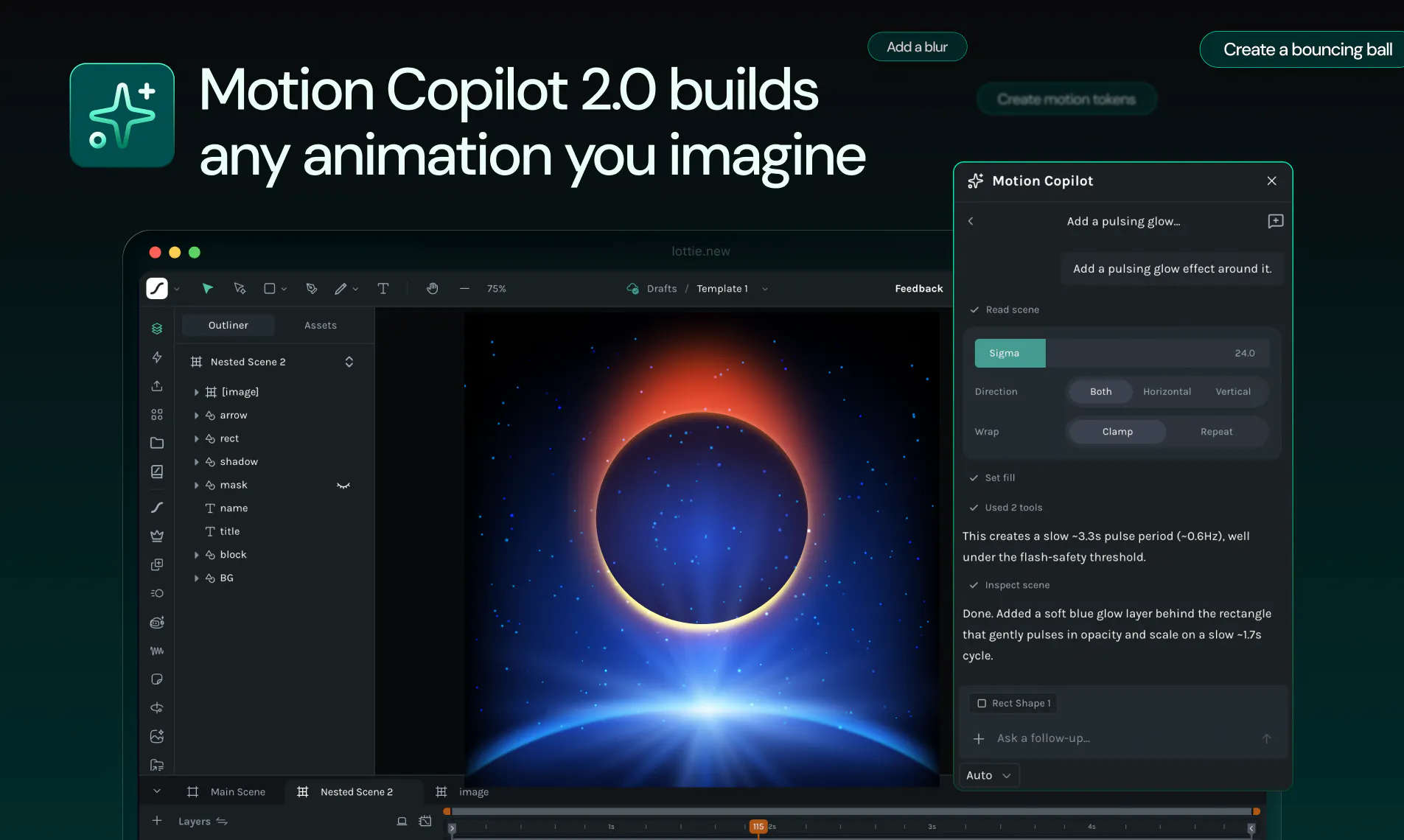Select the hand pan tool
The height and width of the screenshot is (840, 1404).
pyautogui.click(x=433, y=289)
